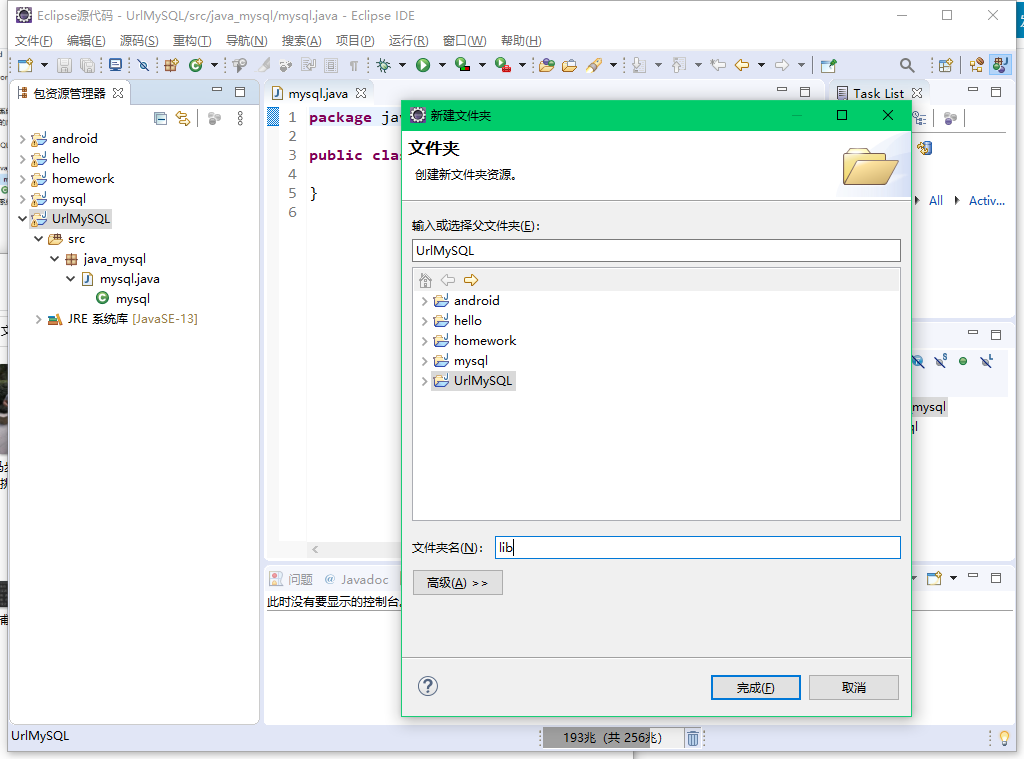
Task: Enable Link with Editor in Package Explorer
Action: (x=184, y=118)
